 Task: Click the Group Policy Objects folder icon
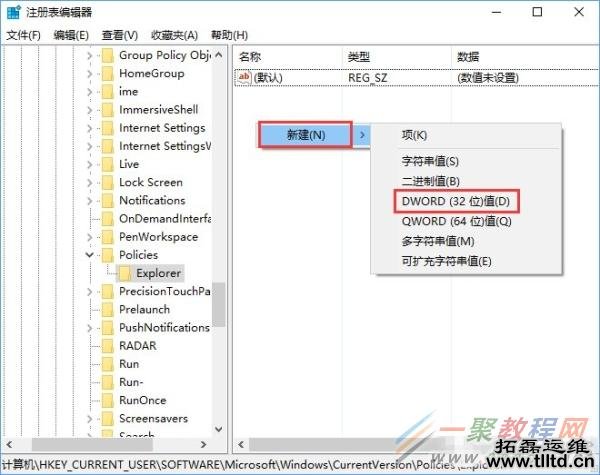pyautogui.click(x=108, y=56)
